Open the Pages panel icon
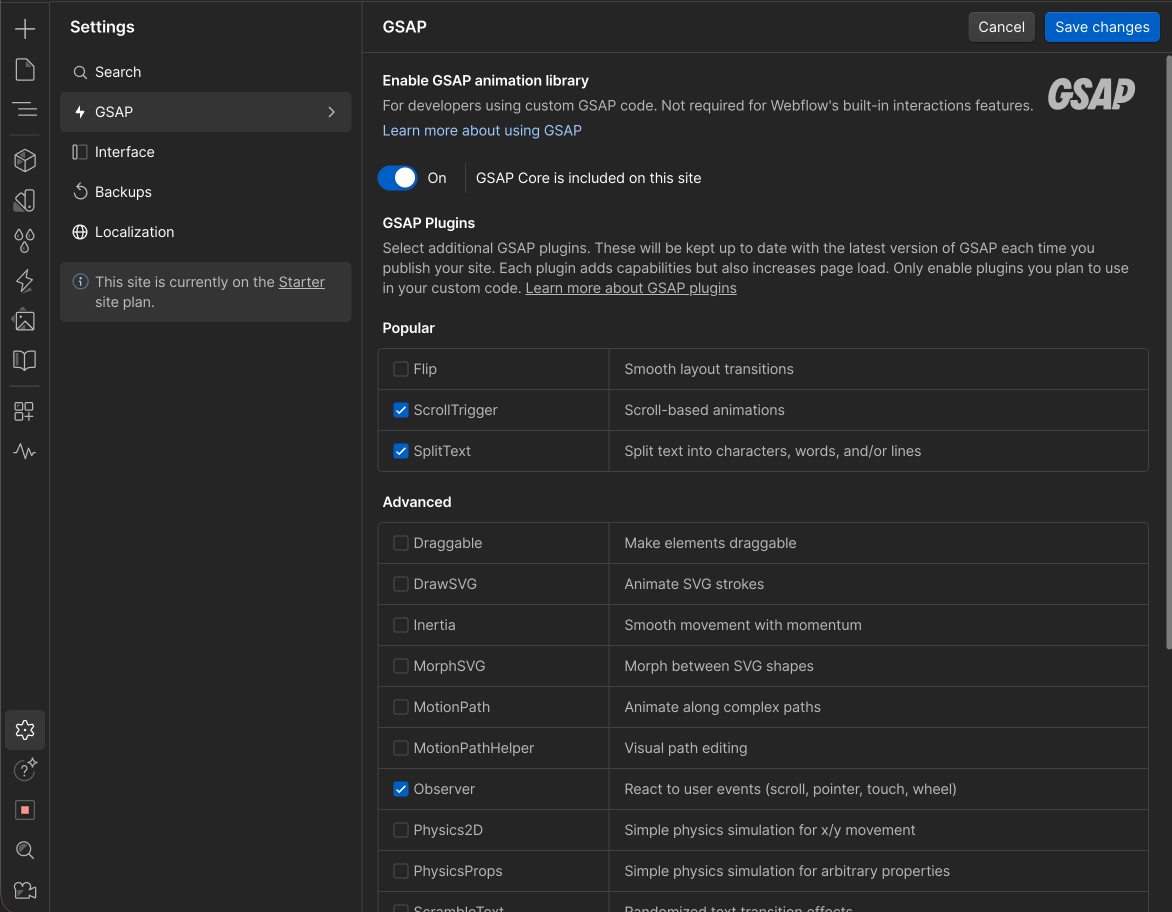1172x912 pixels. [25, 70]
